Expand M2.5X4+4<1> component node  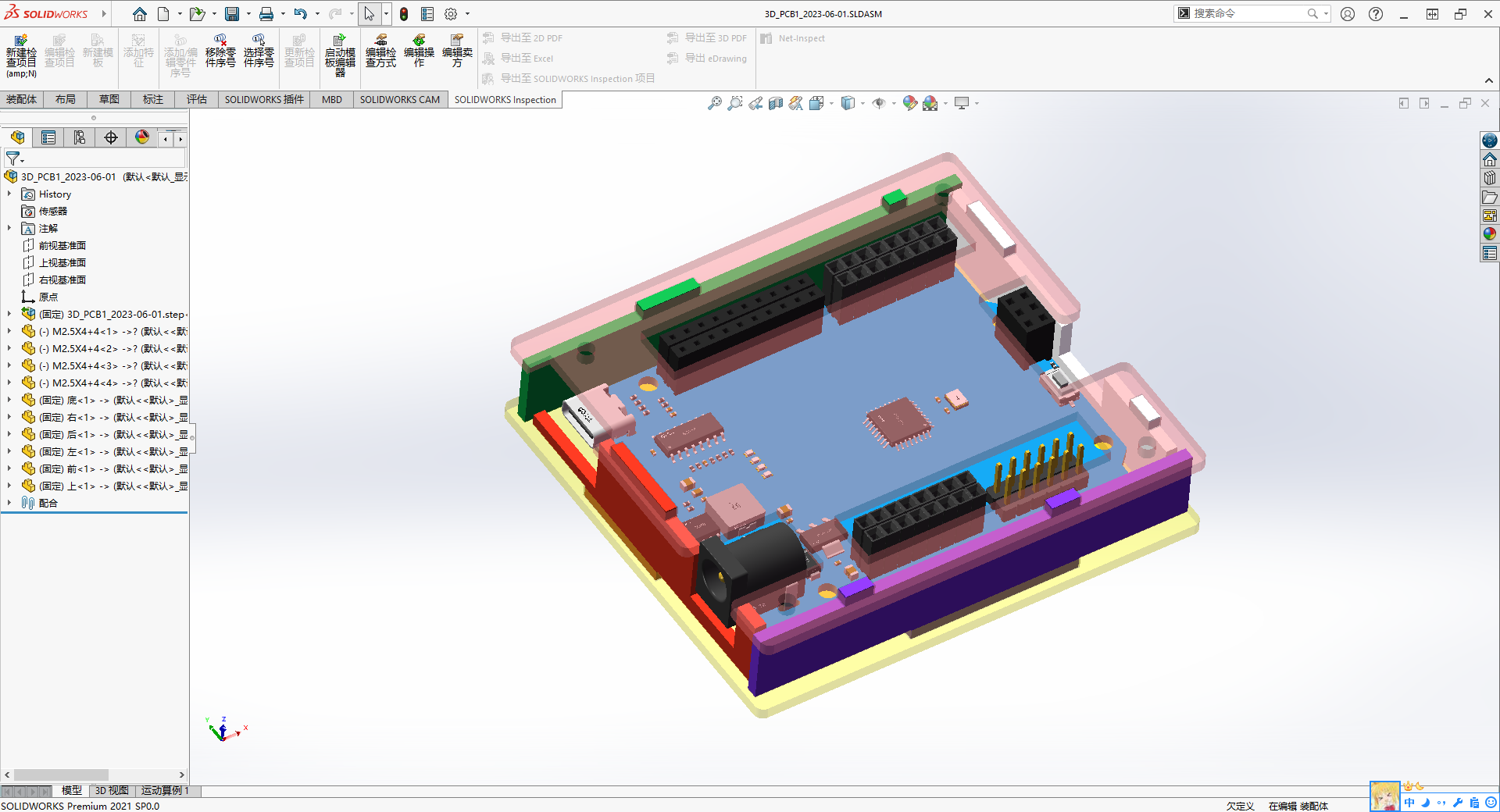click(9, 331)
